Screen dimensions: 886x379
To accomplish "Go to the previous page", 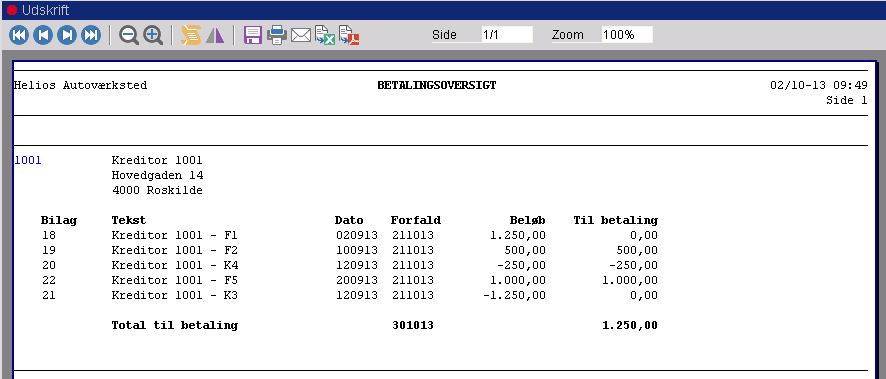I will (43, 35).
